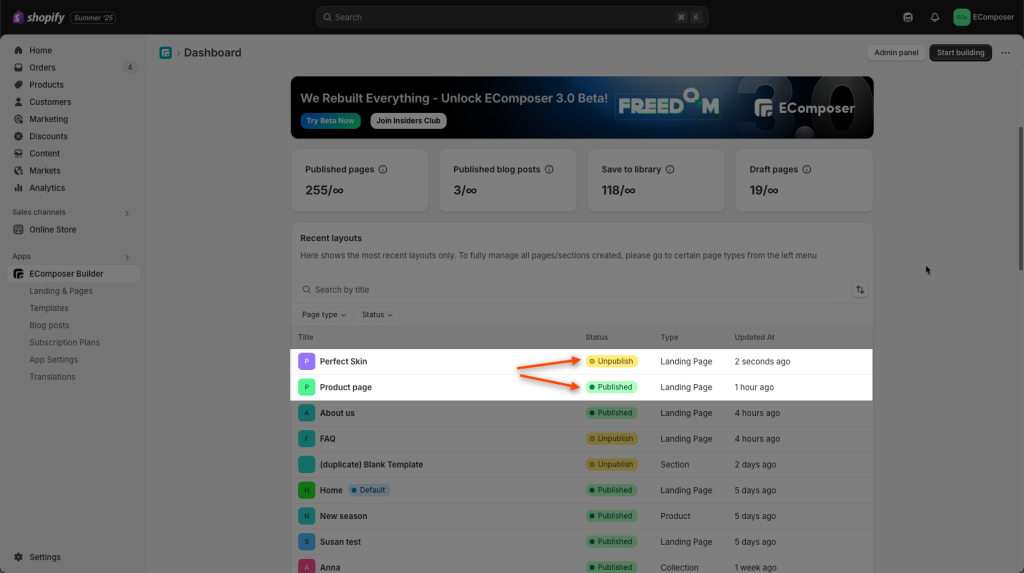This screenshot has width=1024, height=573.
Task: Focus the Search by title field
Action: tap(569, 290)
